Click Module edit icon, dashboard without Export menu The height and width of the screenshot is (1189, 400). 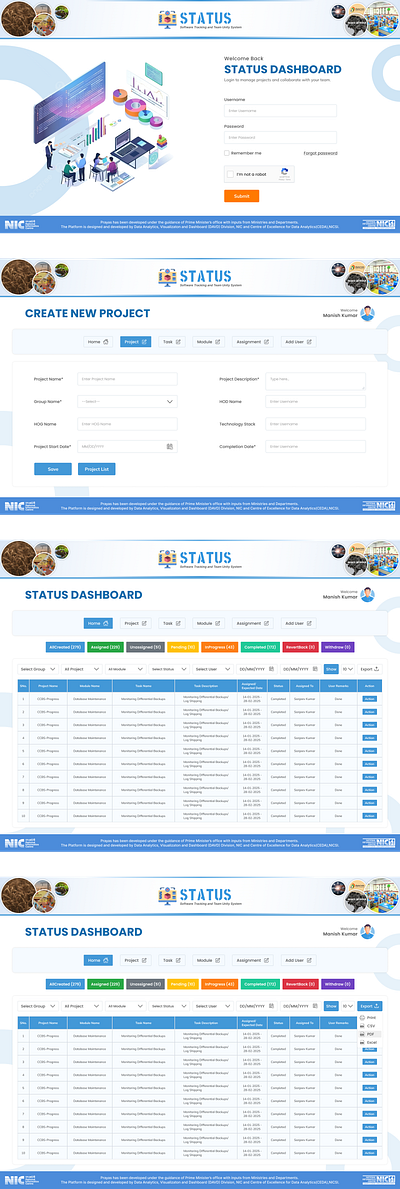[219, 623]
